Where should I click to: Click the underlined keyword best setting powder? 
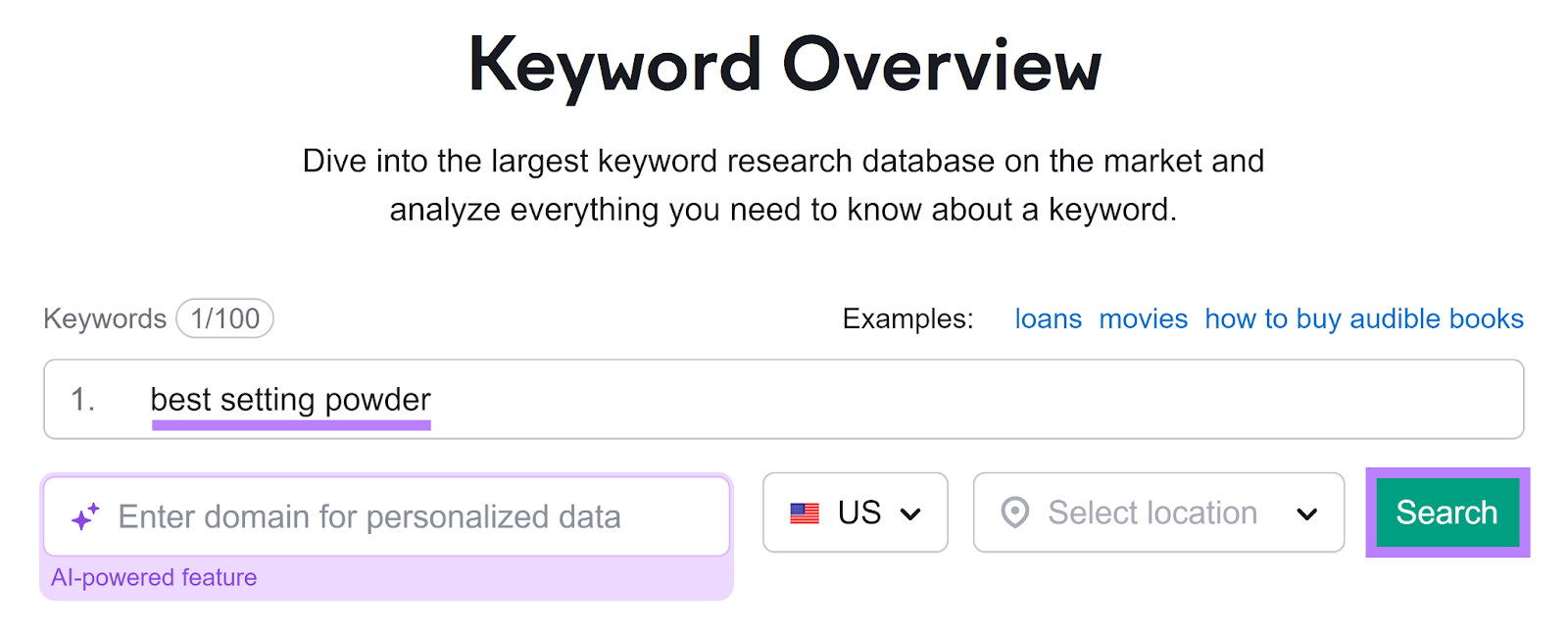pyautogui.click(x=289, y=399)
